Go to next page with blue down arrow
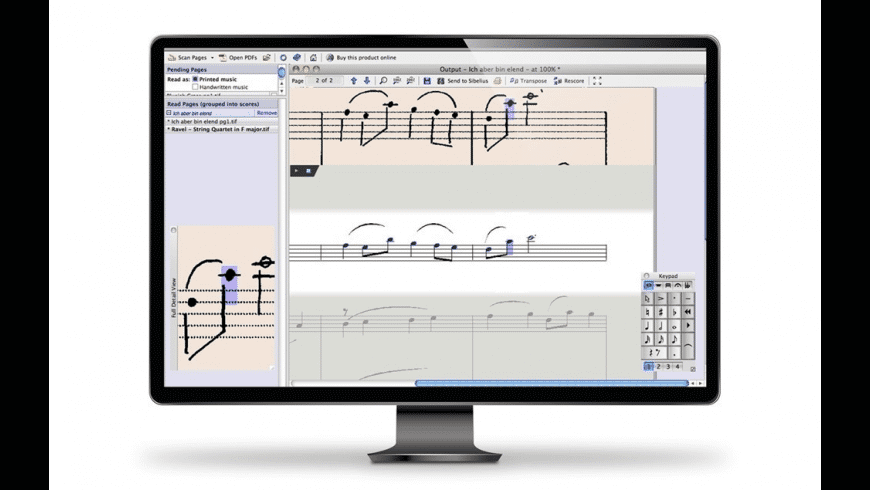The width and height of the screenshot is (870, 490). click(367, 80)
